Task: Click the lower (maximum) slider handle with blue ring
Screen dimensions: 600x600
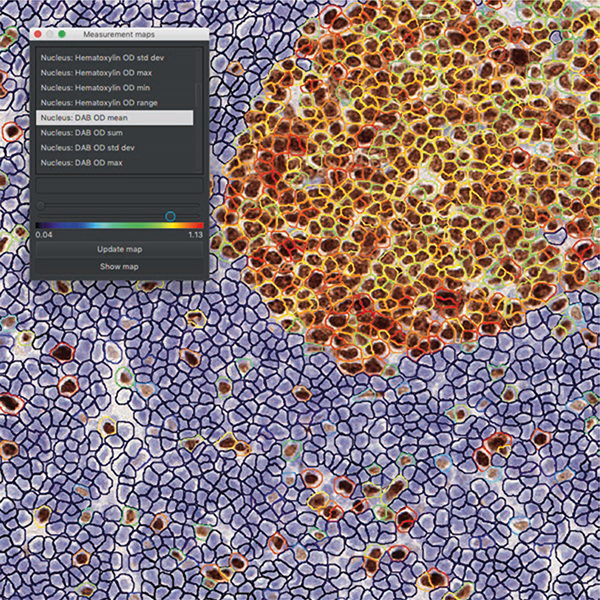Action: (170, 217)
